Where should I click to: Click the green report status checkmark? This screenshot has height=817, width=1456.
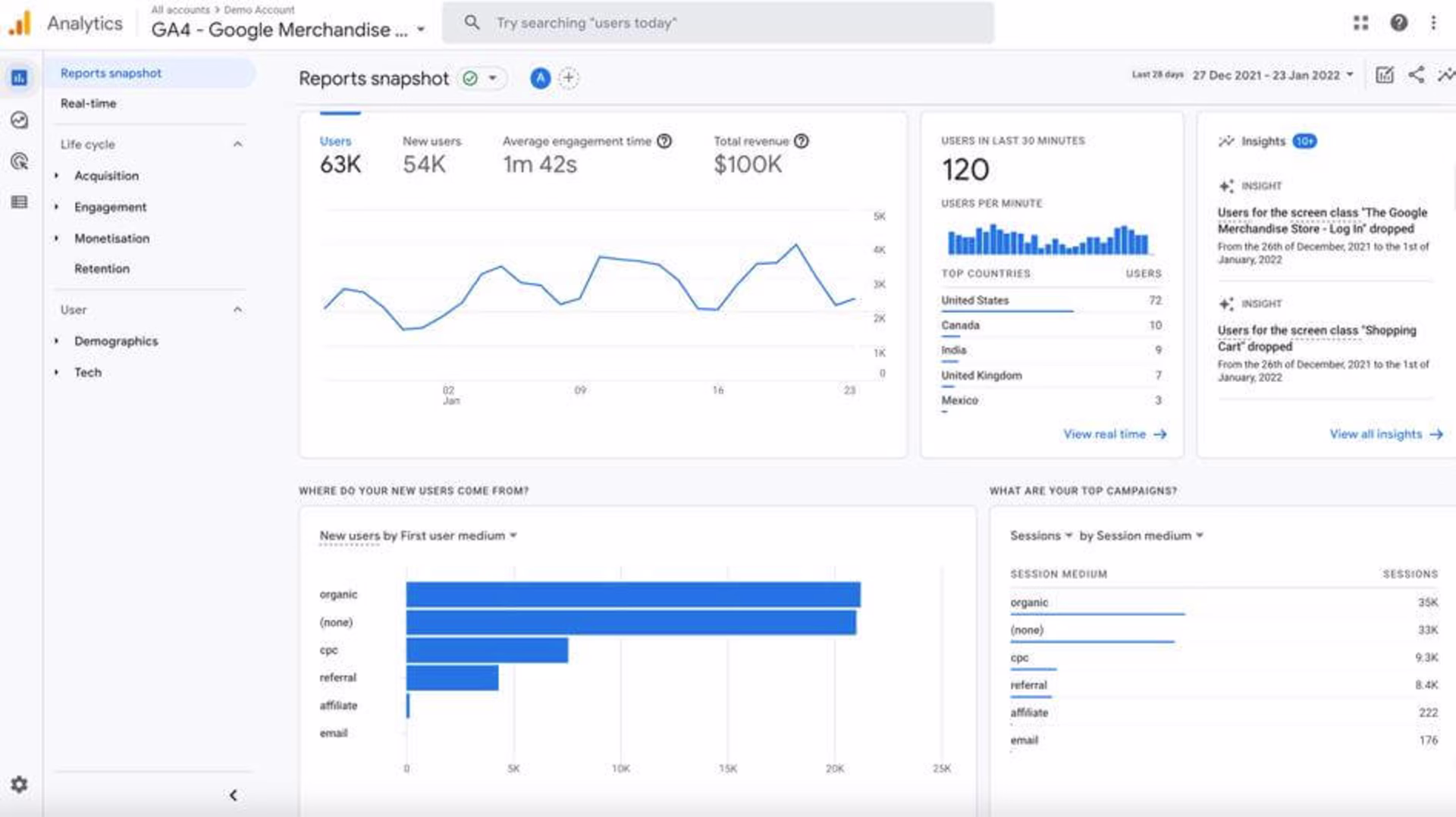click(x=470, y=78)
